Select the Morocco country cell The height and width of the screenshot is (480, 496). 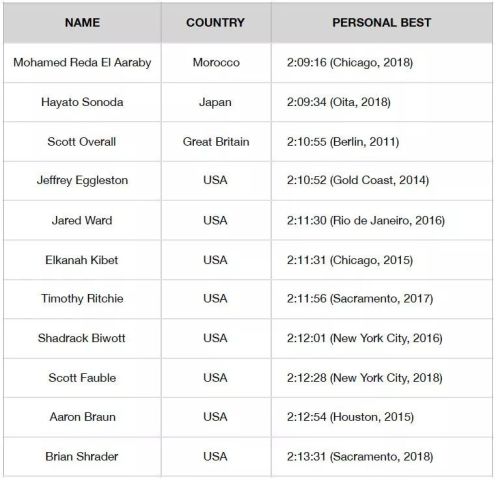point(216,62)
